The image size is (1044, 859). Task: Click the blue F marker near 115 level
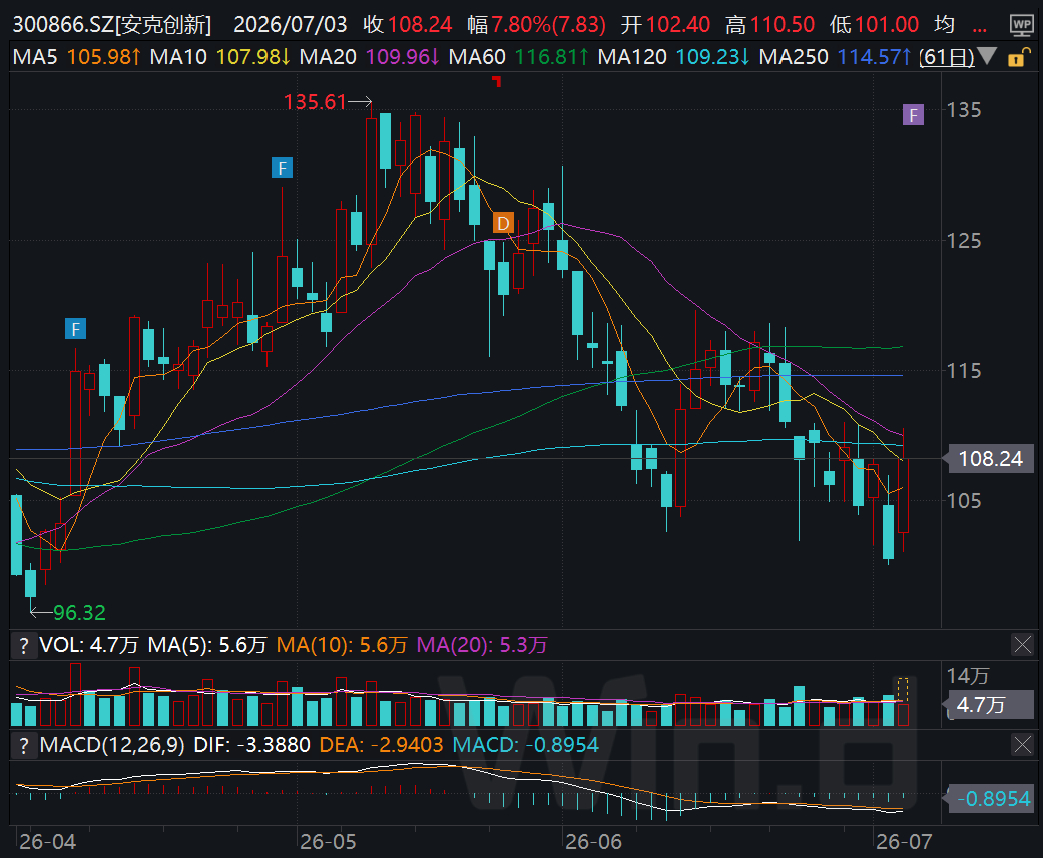pos(75,329)
